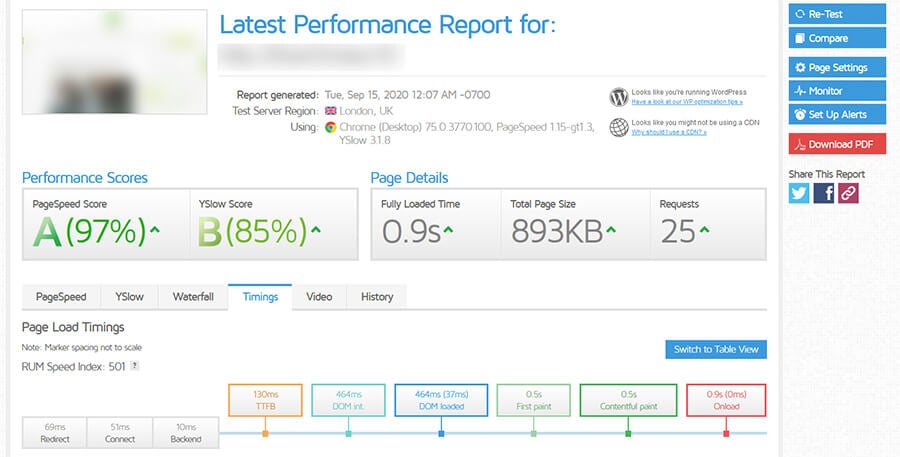Image resolution: width=900 pixels, height=457 pixels.
Task: Open Page Settings
Action: (x=837, y=67)
